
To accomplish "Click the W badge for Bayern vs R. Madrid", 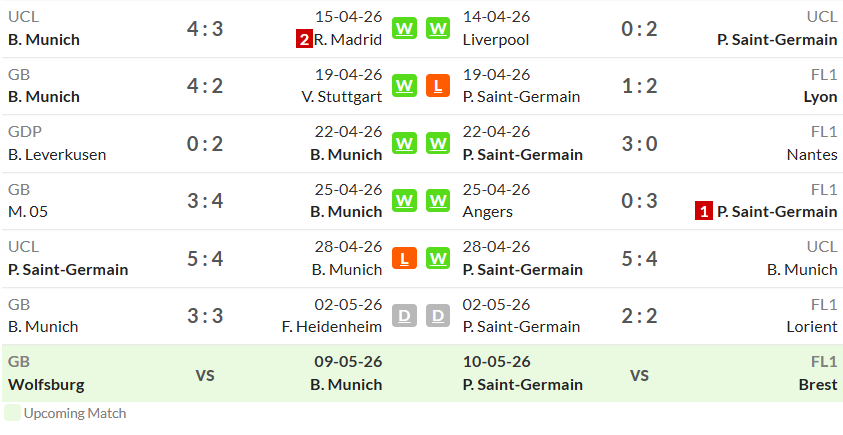I will click(404, 28).
